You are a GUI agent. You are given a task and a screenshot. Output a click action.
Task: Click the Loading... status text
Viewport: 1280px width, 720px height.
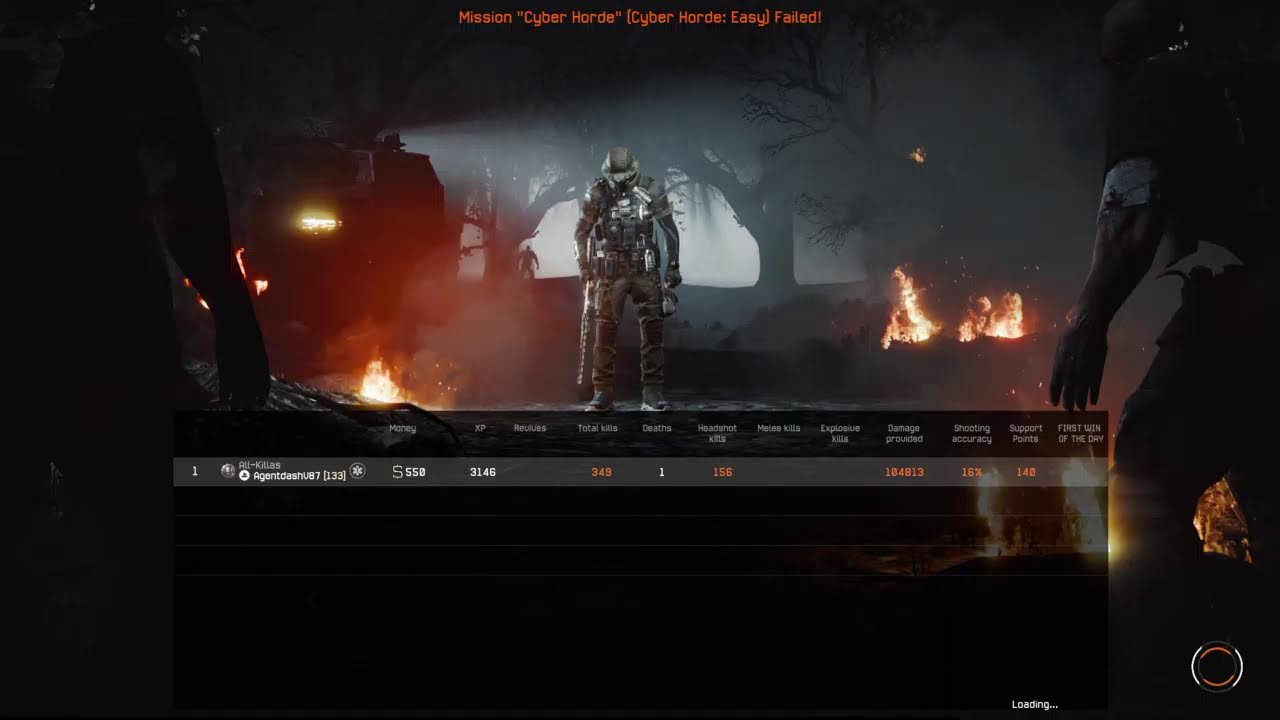pyautogui.click(x=1034, y=704)
